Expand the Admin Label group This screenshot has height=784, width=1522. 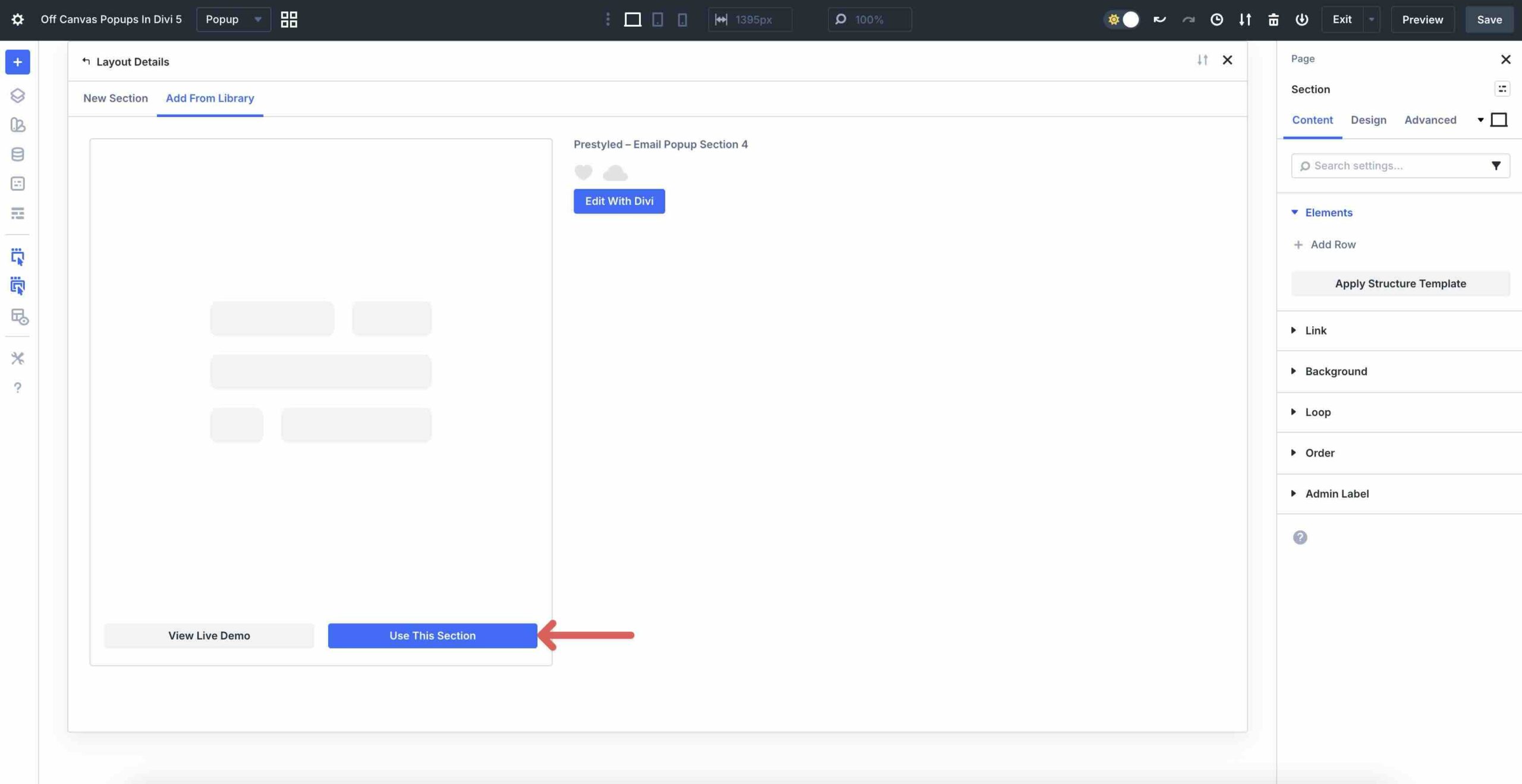click(x=1337, y=494)
